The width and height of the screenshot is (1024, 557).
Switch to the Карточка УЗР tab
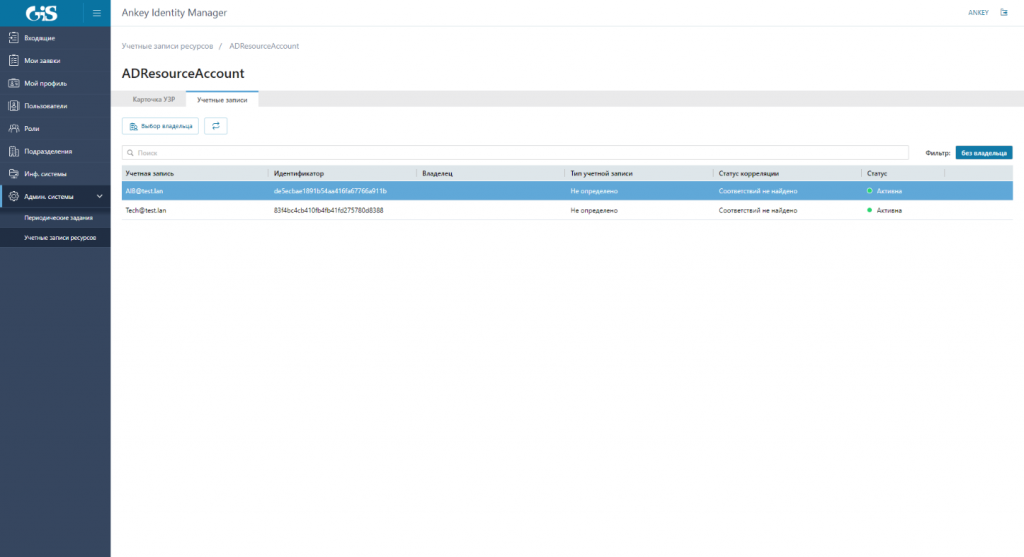coord(153,99)
